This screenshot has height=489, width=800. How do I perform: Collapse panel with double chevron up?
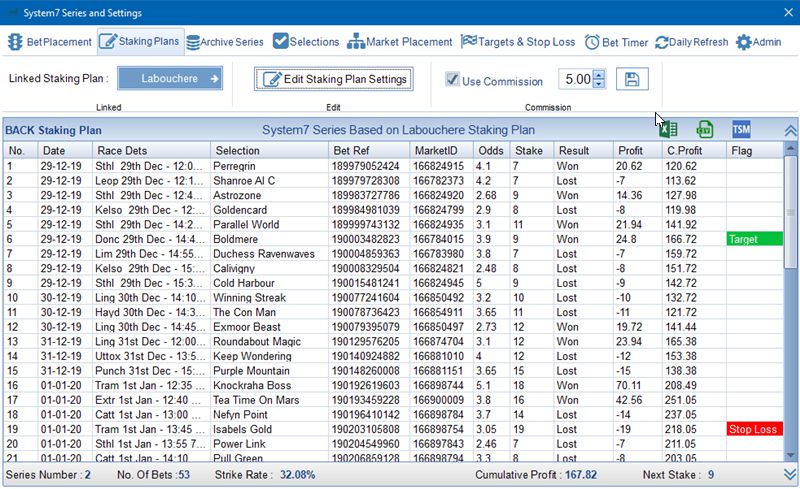pos(790,131)
